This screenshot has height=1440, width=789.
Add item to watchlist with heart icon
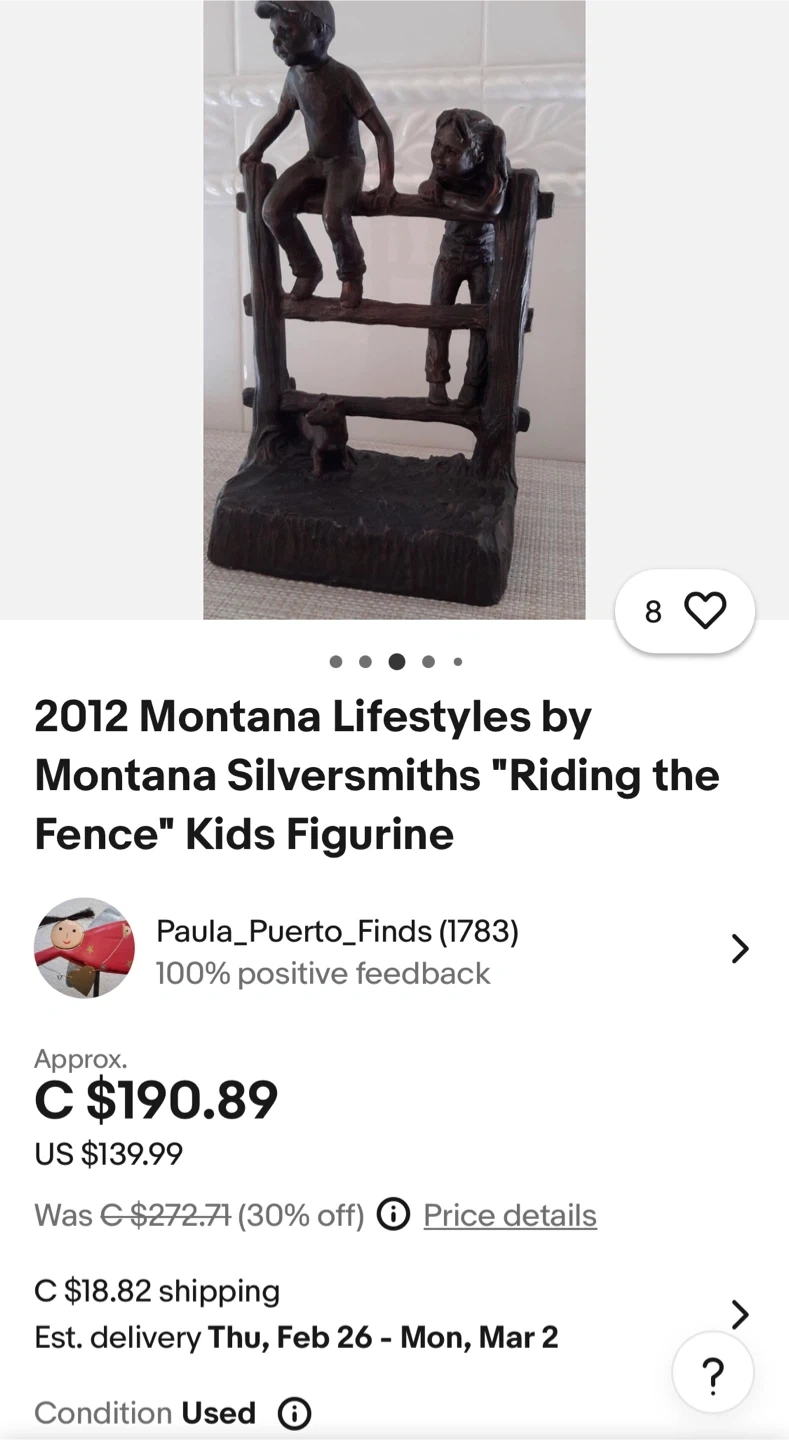704,611
